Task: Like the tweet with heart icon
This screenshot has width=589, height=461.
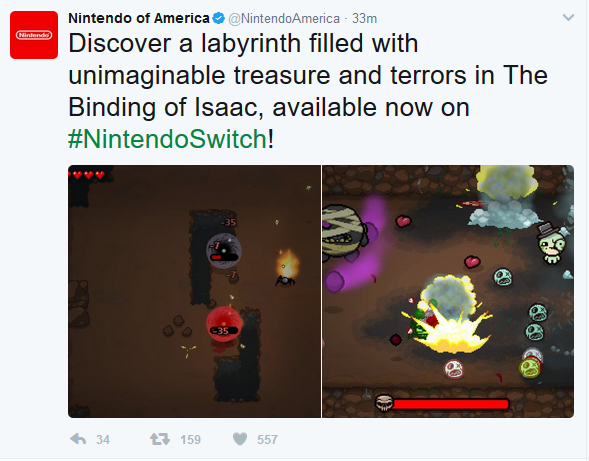Action: click(240, 439)
